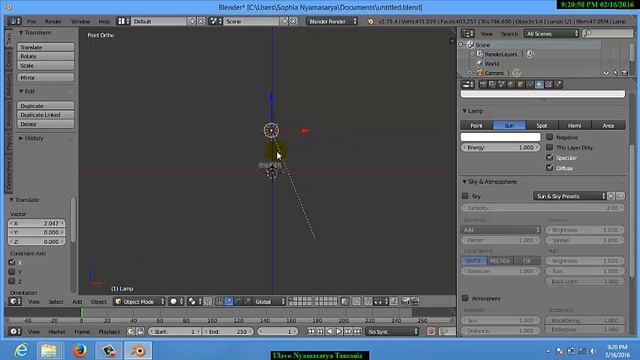Screen dimensions: 640x360
Task: Open the Render properties tab icon
Action: pos(483,84)
